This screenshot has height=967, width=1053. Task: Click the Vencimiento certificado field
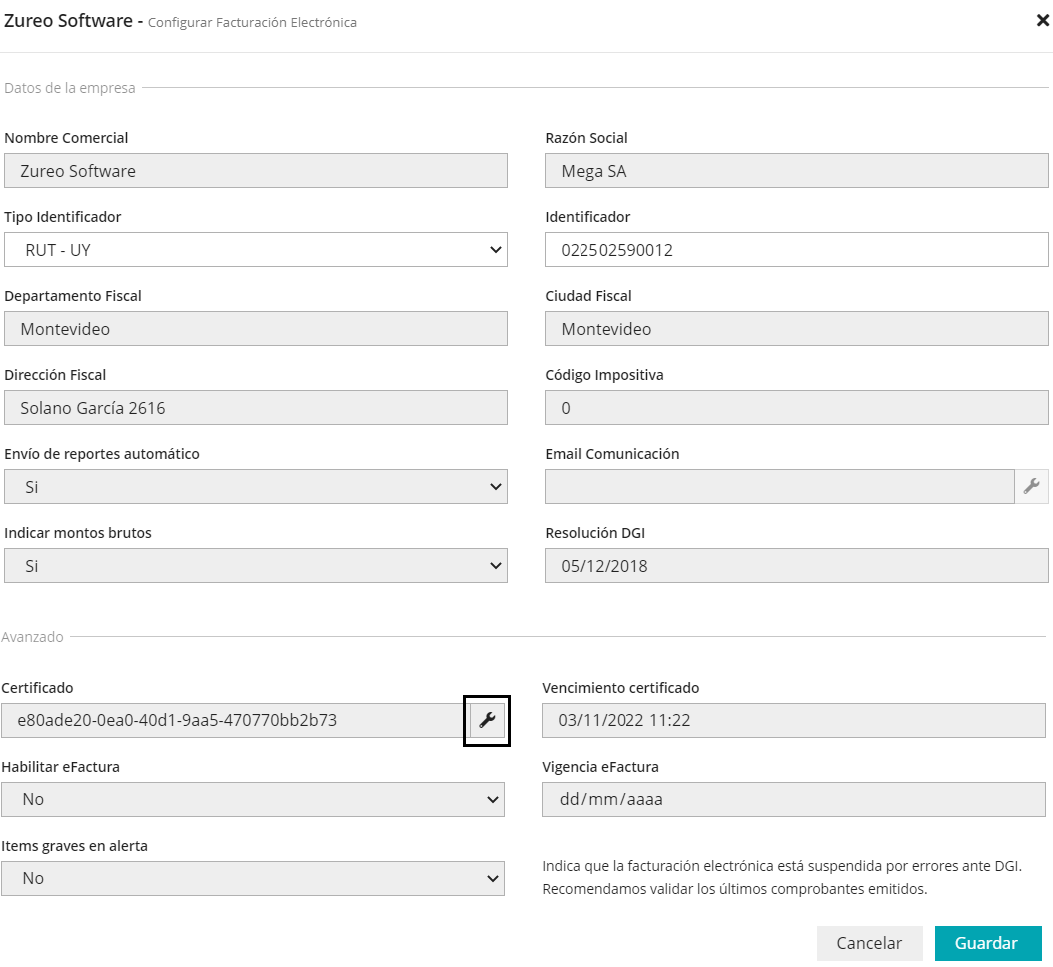(x=794, y=720)
